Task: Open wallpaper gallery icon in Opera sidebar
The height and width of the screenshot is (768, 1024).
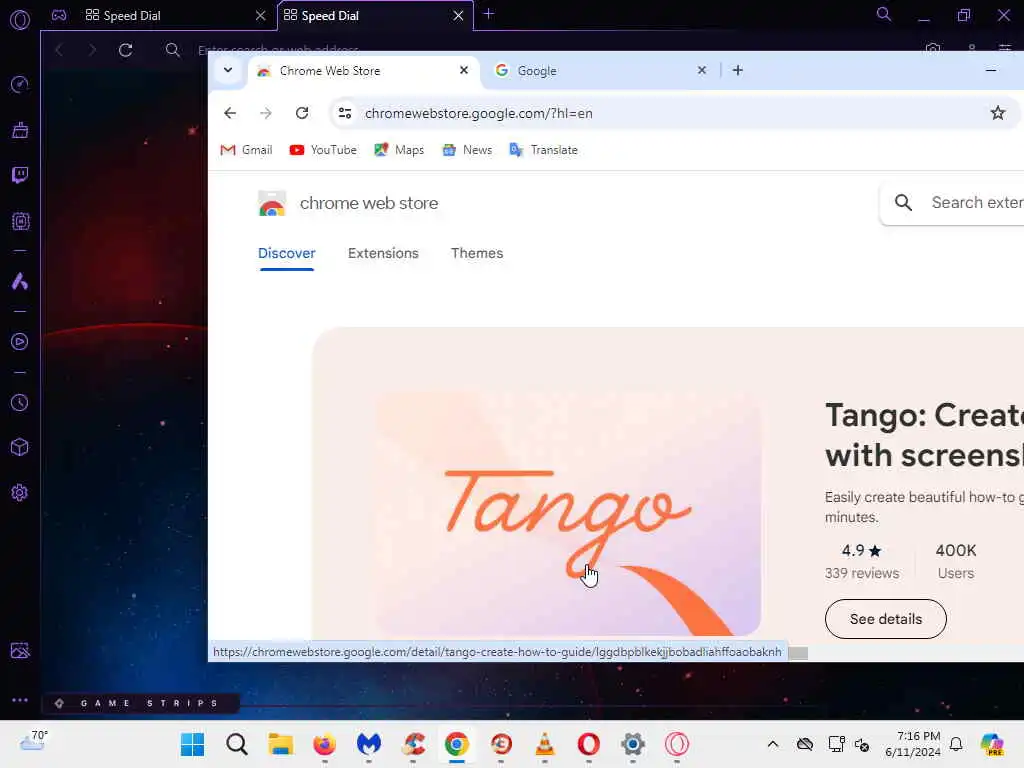Action: [x=20, y=650]
